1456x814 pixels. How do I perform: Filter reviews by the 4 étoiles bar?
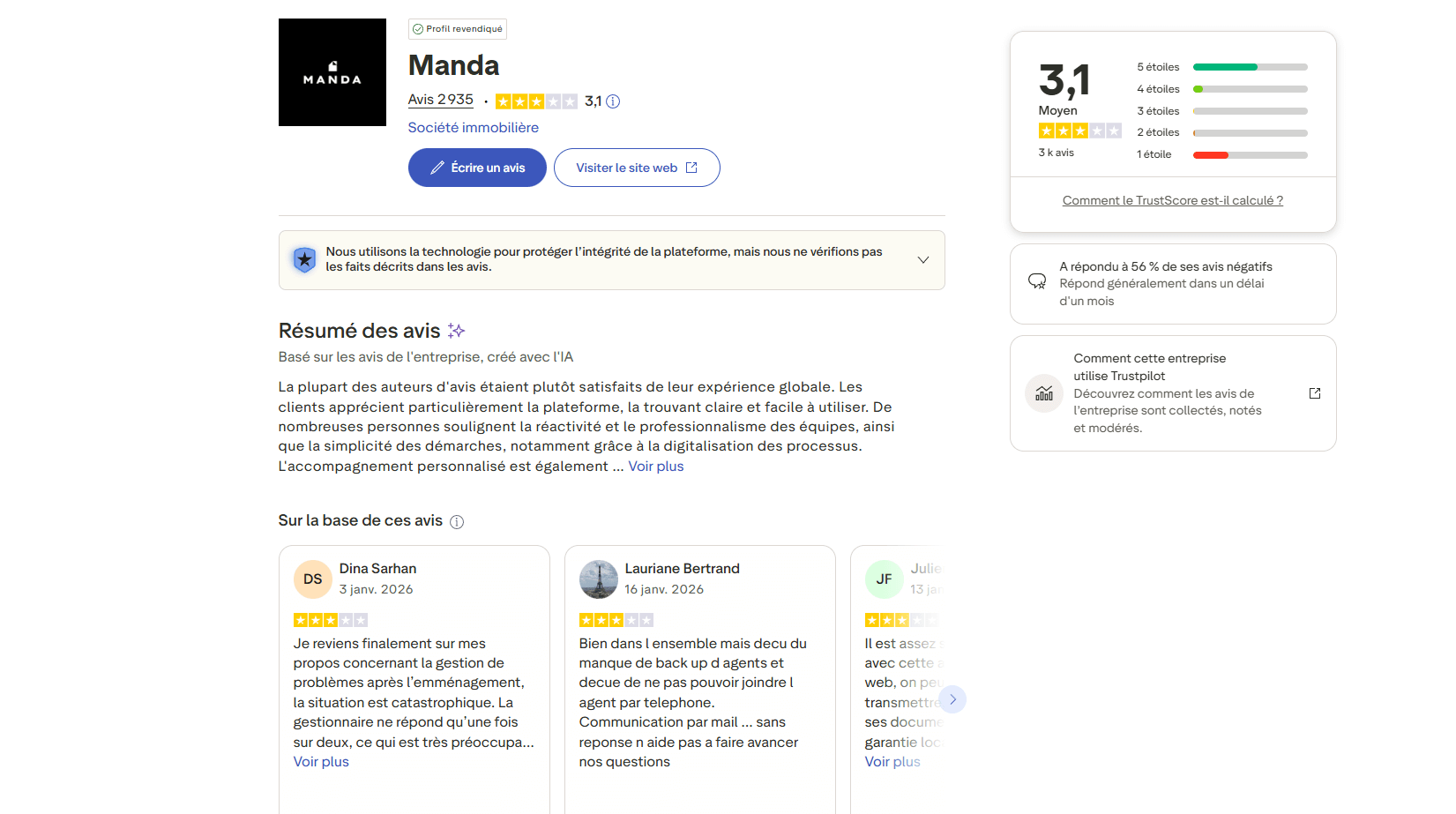pos(1250,89)
